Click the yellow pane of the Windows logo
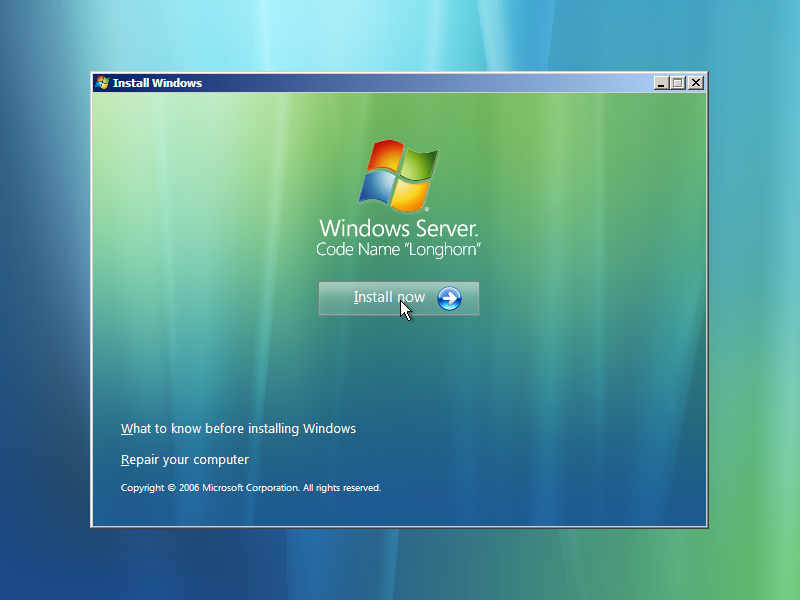 point(410,195)
